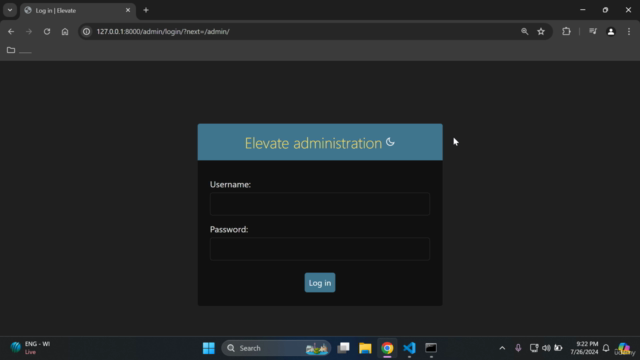Open notifications bell icon
The height and width of the screenshot is (360, 640).
tap(606, 348)
